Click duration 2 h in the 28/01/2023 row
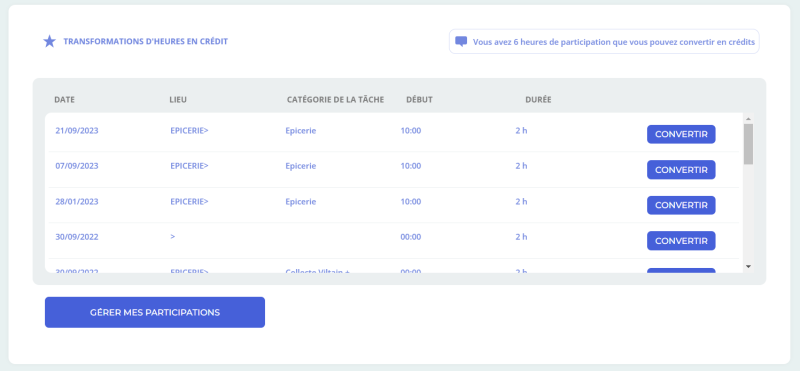The width and height of the screenshot is (800, 371). (x=521, y=202)
